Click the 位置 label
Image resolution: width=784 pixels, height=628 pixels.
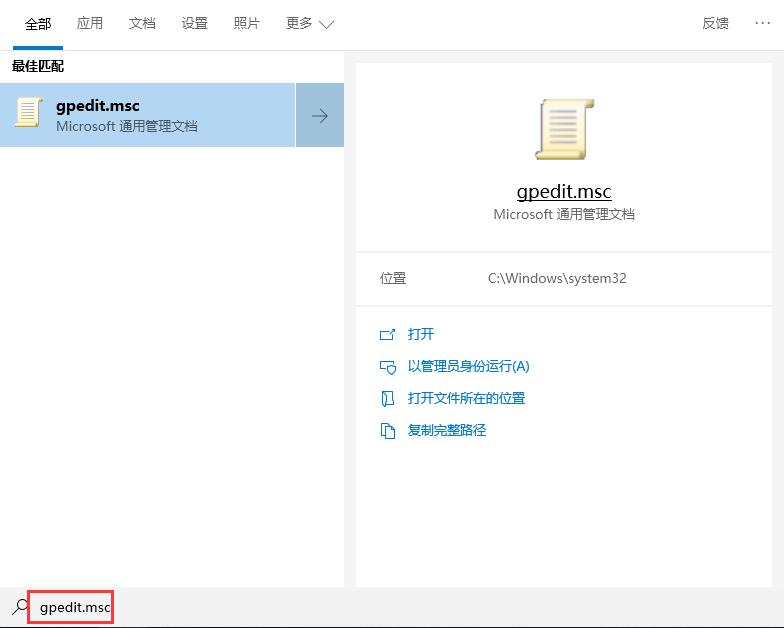393,278
